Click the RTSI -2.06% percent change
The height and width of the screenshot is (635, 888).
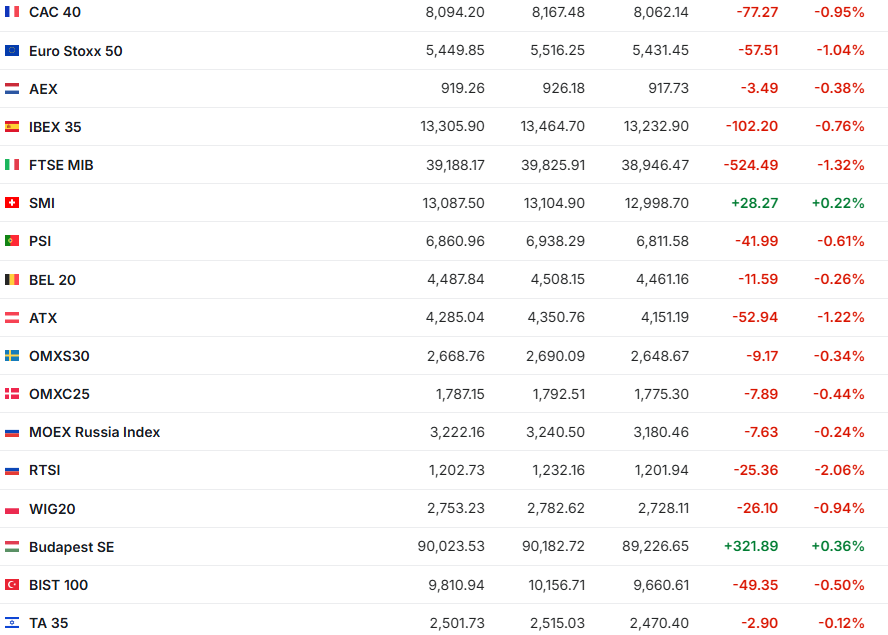[839, 470]
